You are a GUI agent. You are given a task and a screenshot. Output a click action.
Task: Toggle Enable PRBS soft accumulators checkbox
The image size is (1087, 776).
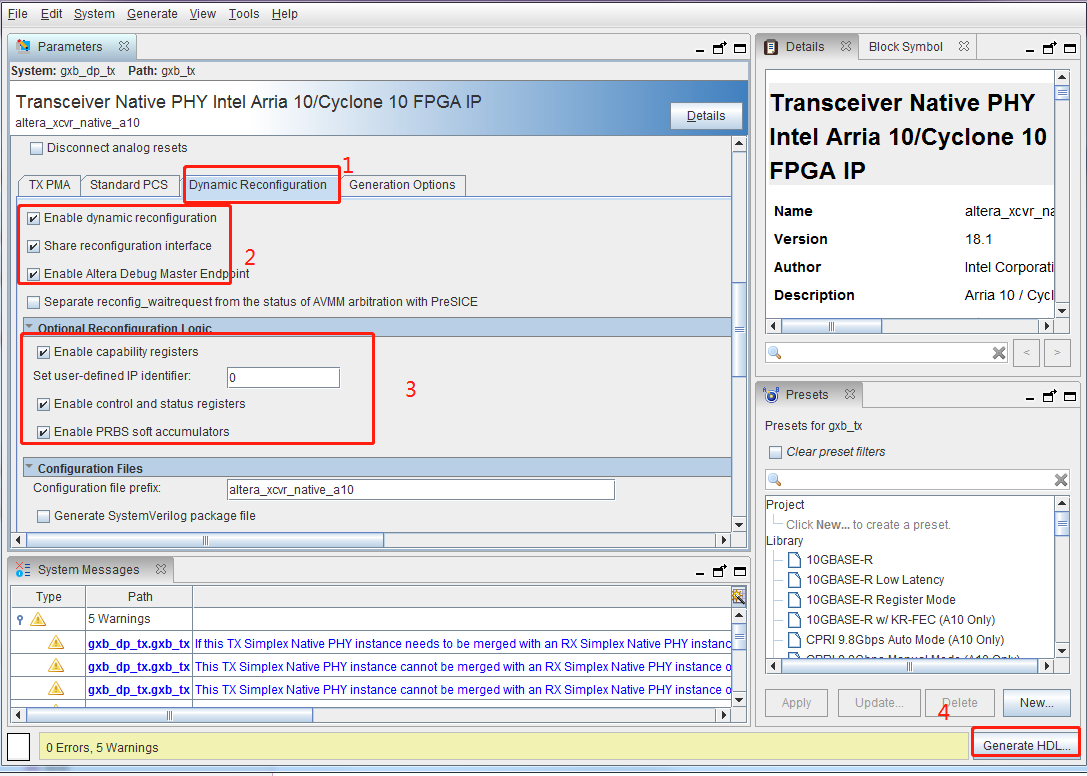click(x=43, y=432)
